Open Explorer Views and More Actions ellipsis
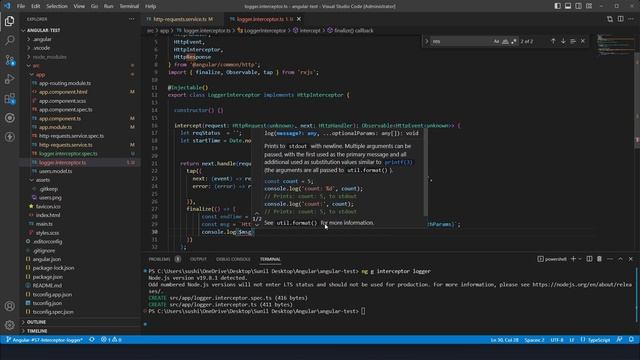The height and width of the screenshot is (360, 640). [x=131, y=19]
